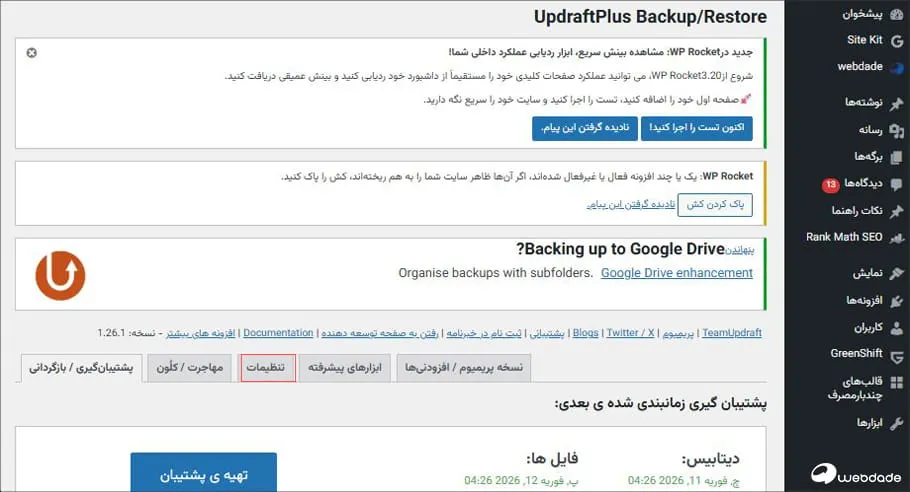Open the TeamUpdraft link
Screen dimensions: 910x492
click(732, 333)
